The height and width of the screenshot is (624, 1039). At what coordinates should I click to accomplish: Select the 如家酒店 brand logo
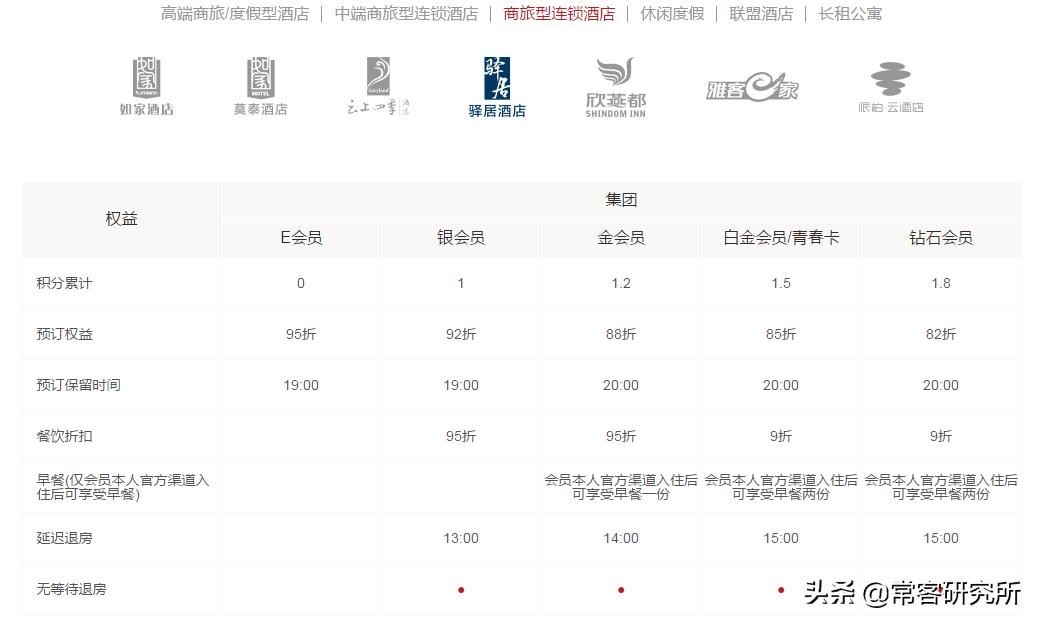click(147, 85)
